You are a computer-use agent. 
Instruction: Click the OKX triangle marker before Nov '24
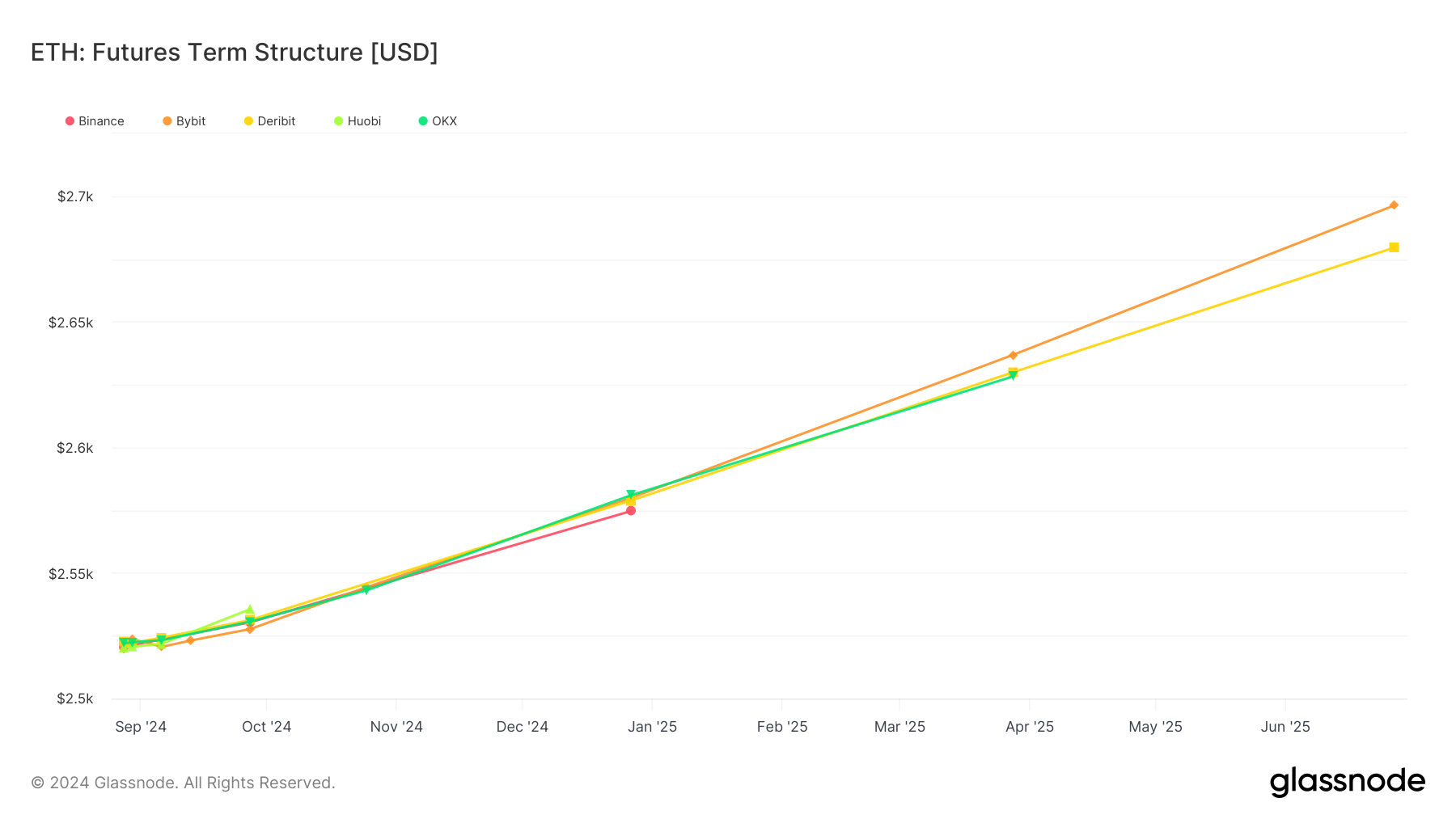366,590
